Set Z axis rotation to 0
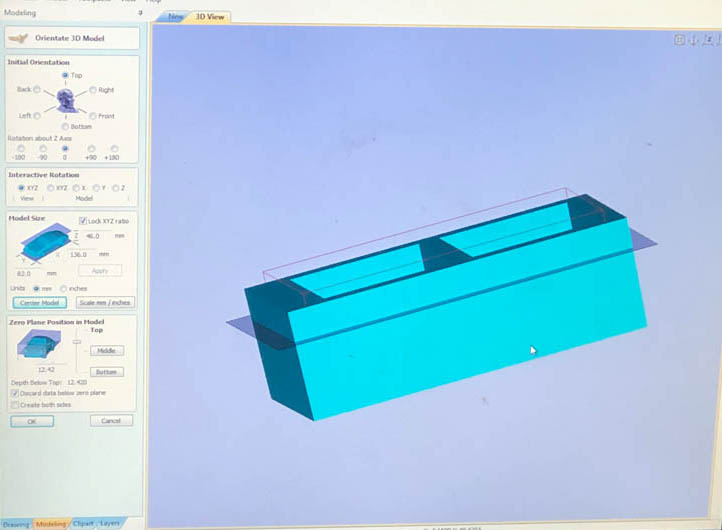Image resolution: width=722 pixels, height=530 pixels. coord(65,149)
